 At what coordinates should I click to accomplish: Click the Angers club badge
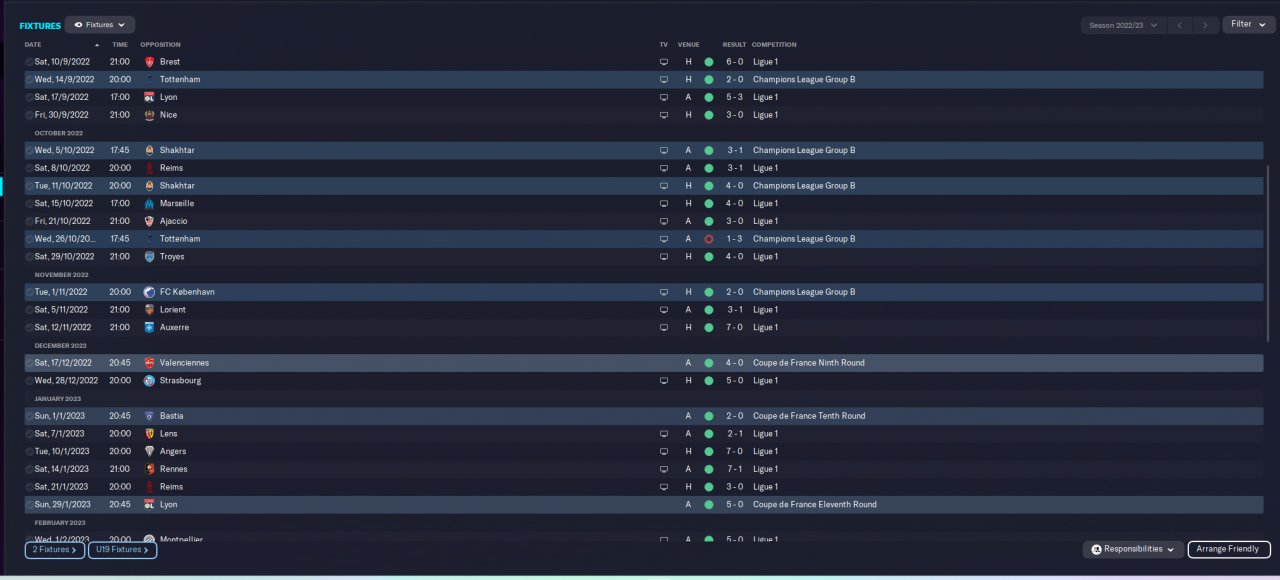tap(149, 451)
